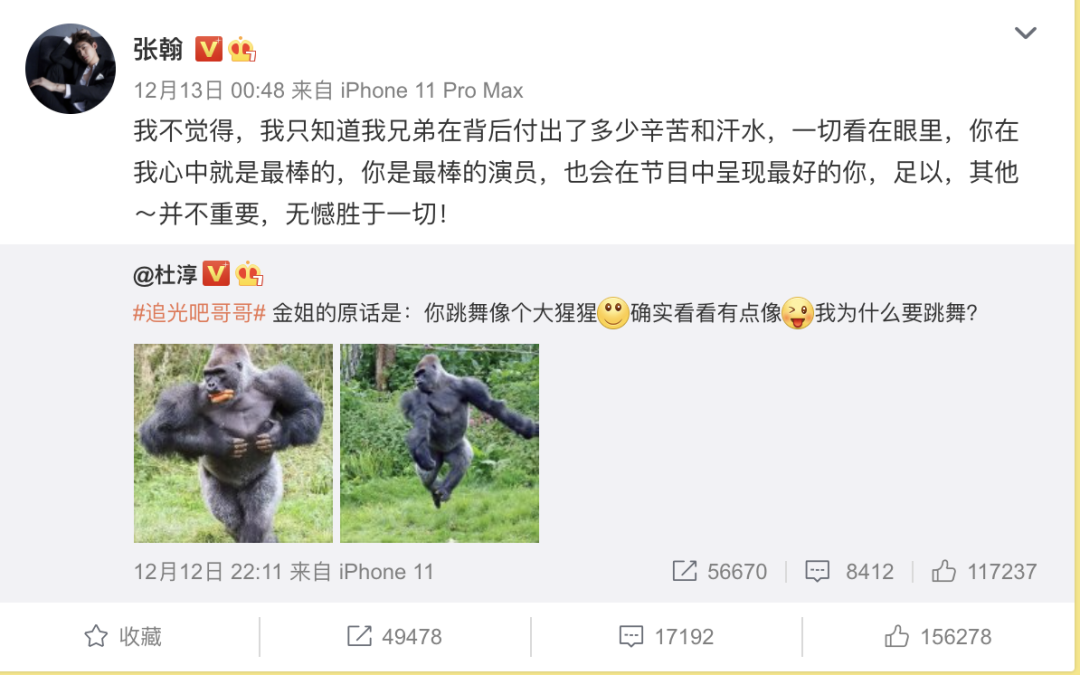Open the 17192 comments section

[x=666, y=636]
